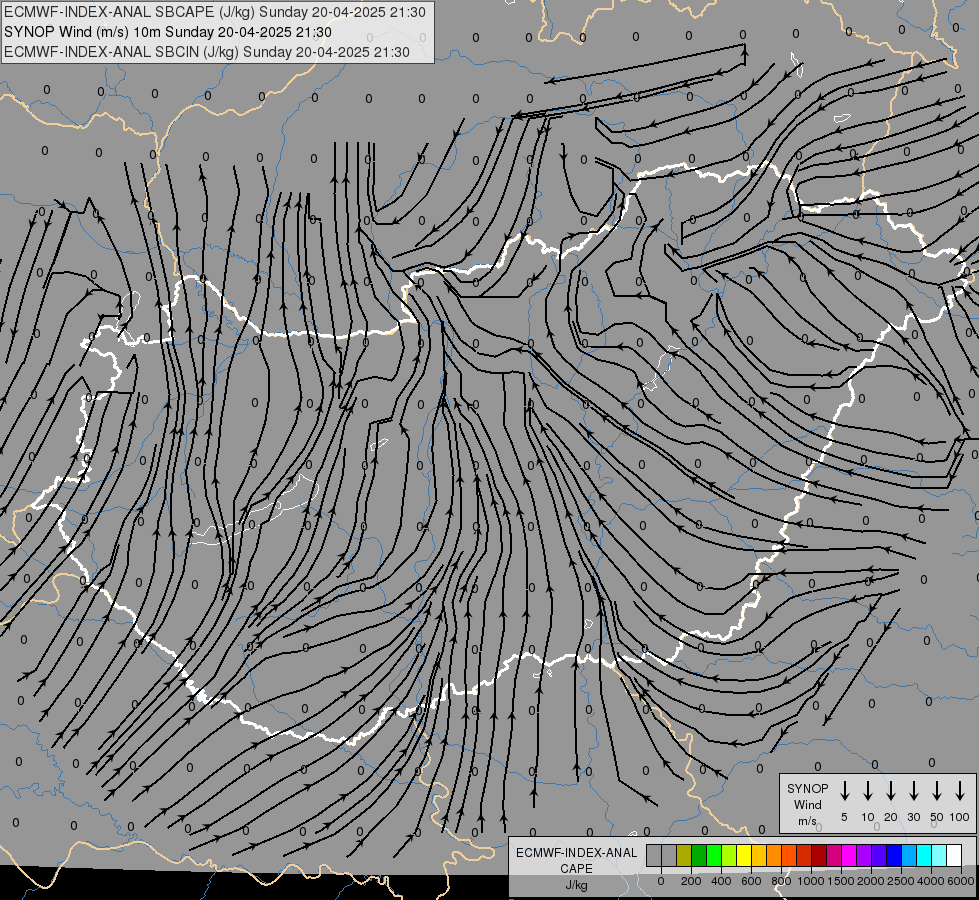Pick the cyan swatch left of 4000
Screen dimensions: 979x900
point(925,855)
